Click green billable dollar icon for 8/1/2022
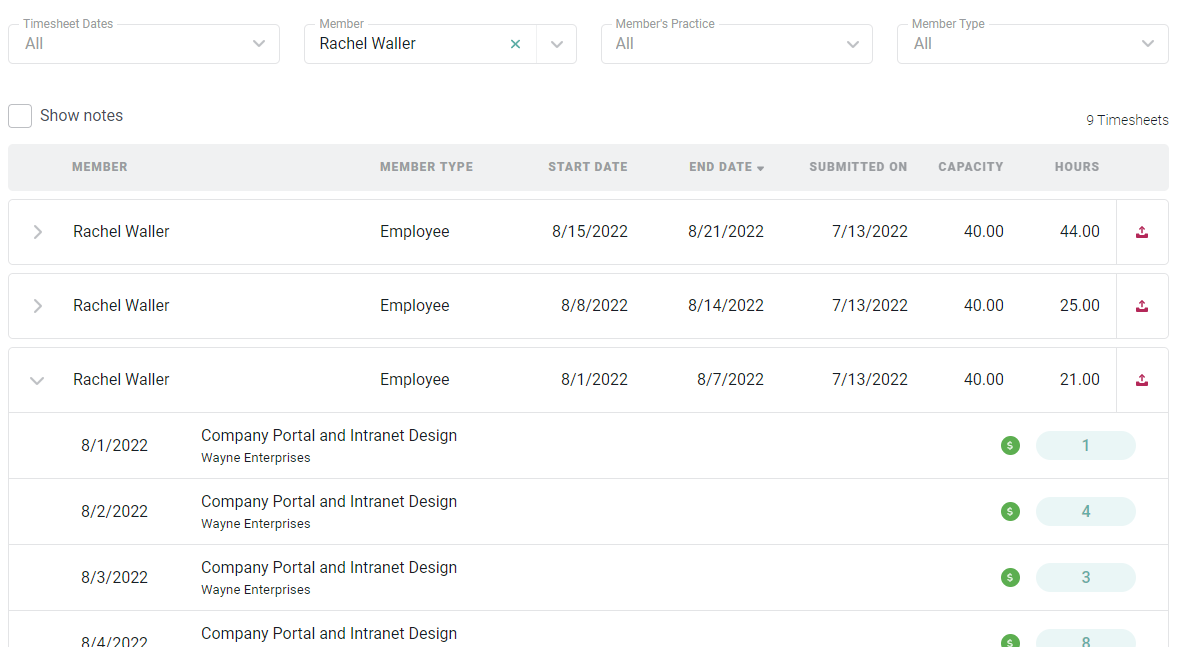The height and width of the screenshot is (647, 1180). 1010,446
